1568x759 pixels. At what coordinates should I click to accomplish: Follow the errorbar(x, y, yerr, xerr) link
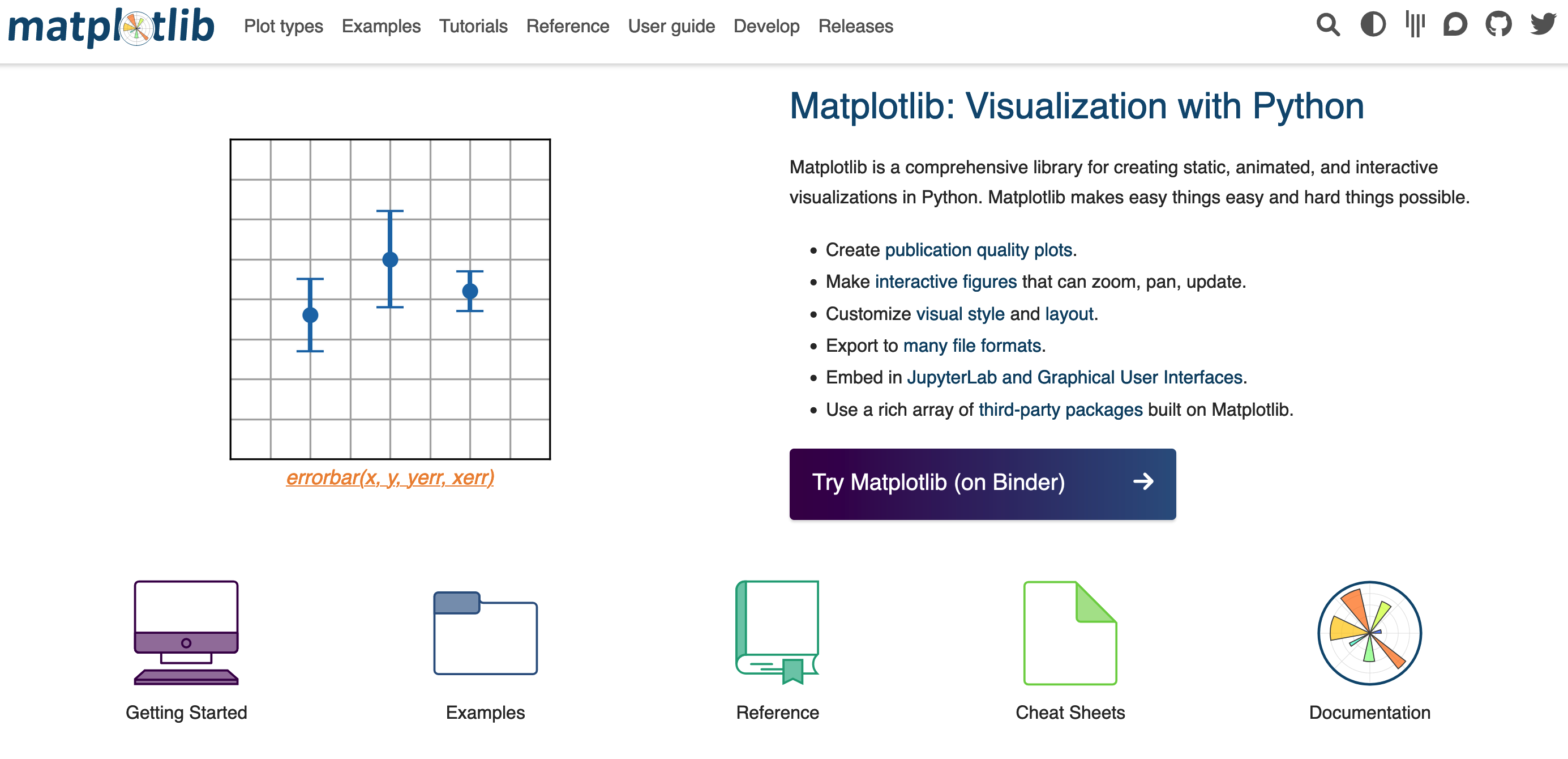click(x=389, y=477)
